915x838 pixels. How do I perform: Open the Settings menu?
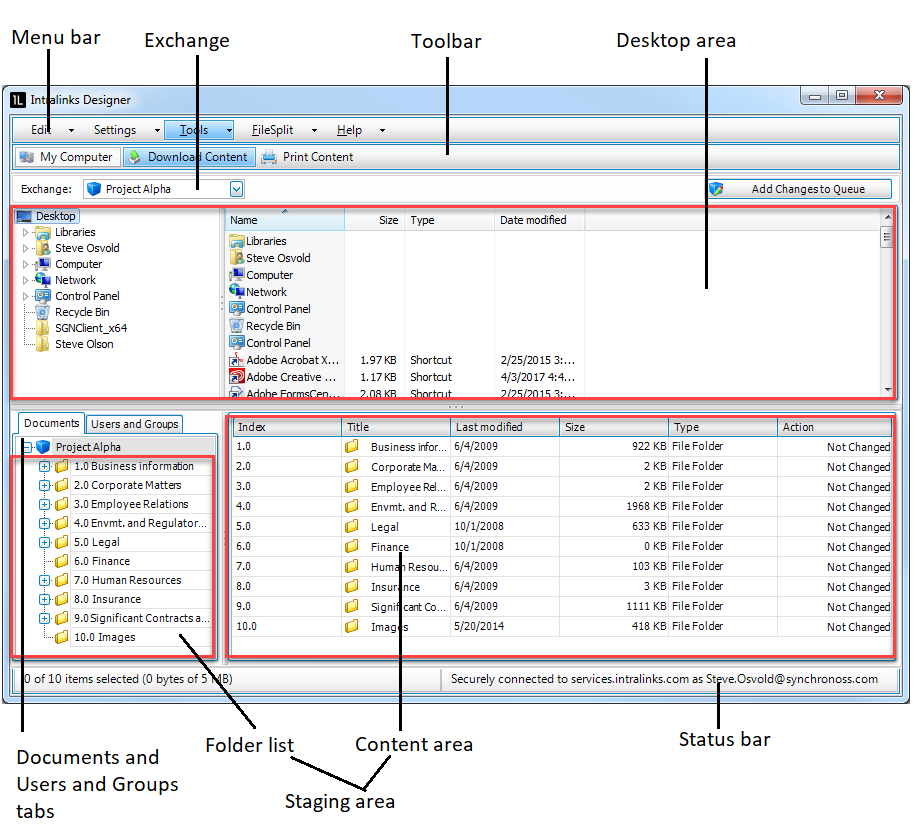coord(126,130)
